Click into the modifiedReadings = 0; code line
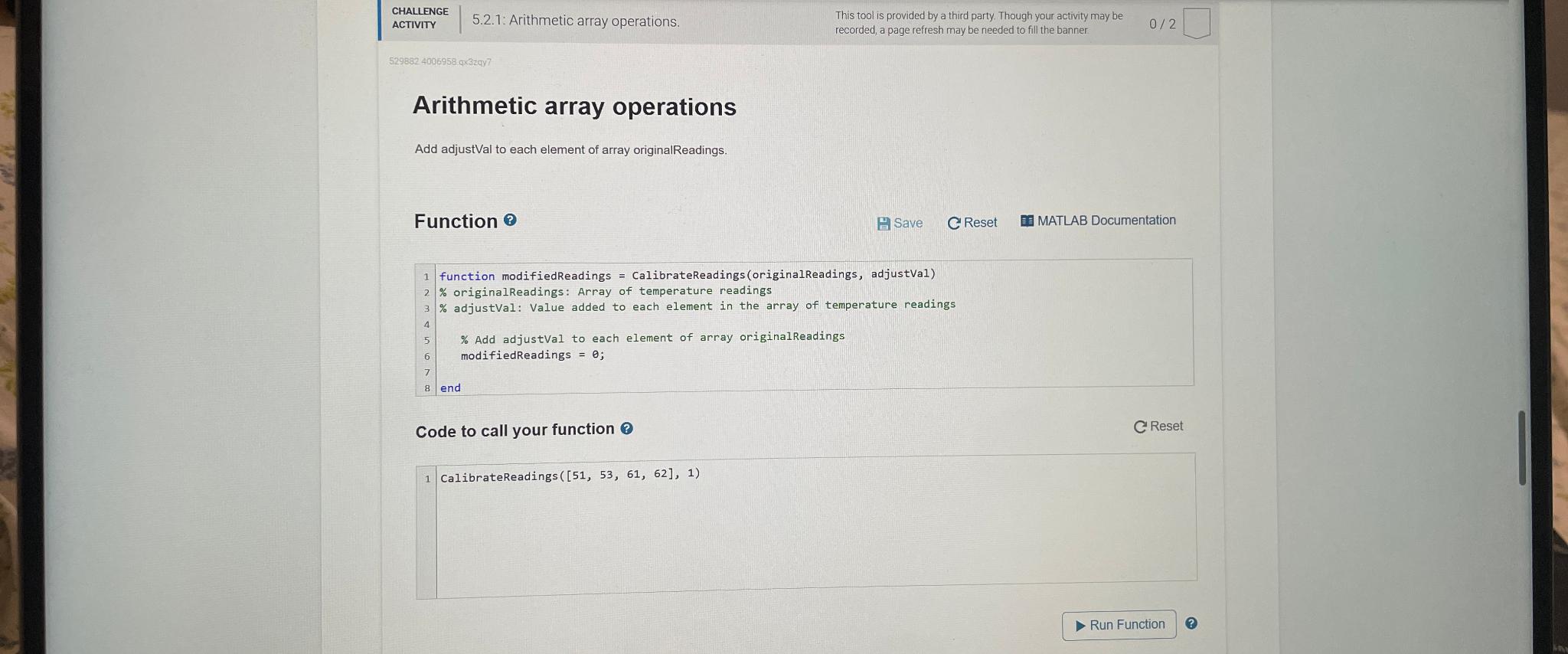The height and width of the screenshot is (654, 1568). [533, 355]
